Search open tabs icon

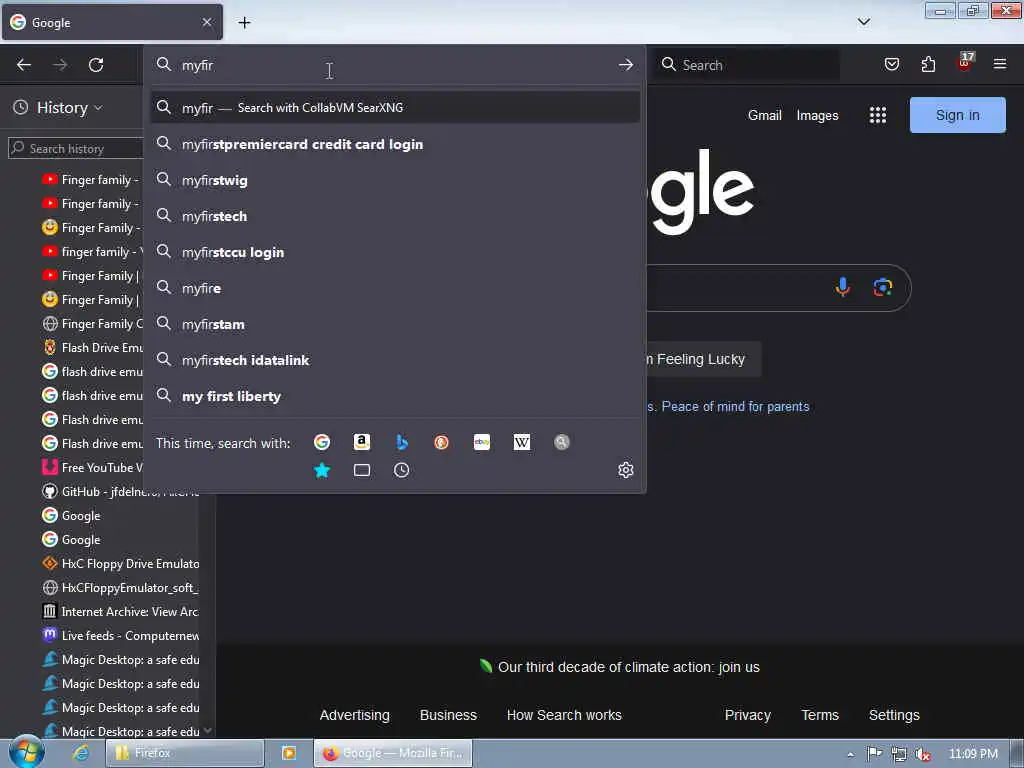(362, 470)
